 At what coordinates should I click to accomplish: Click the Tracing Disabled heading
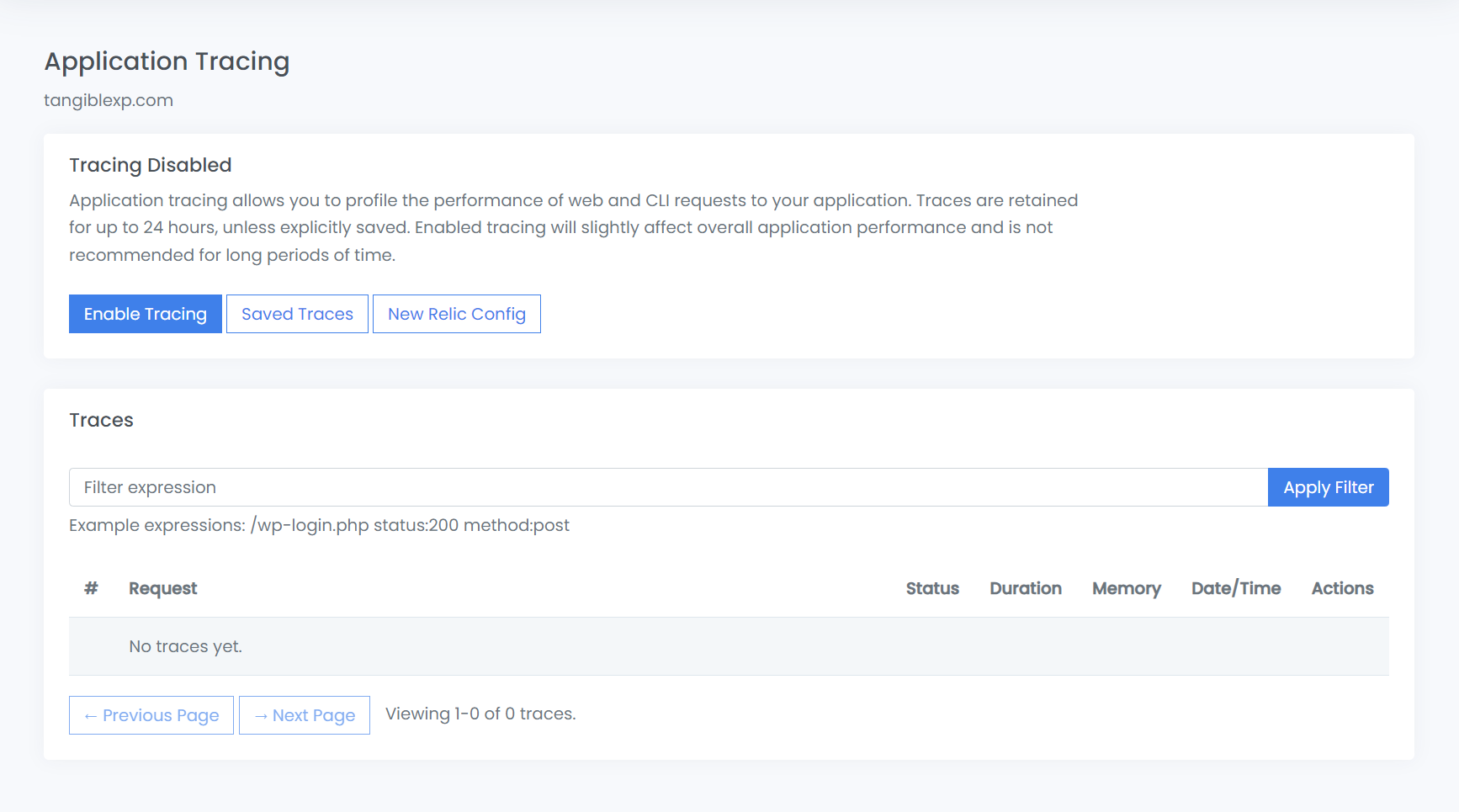click(x=150, y=165)
